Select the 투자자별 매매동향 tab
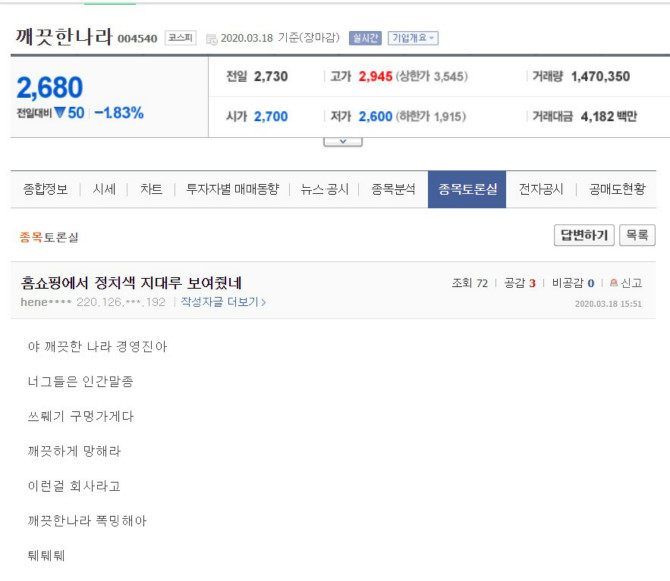Screen dimensions: 670x581 [232, 189]
